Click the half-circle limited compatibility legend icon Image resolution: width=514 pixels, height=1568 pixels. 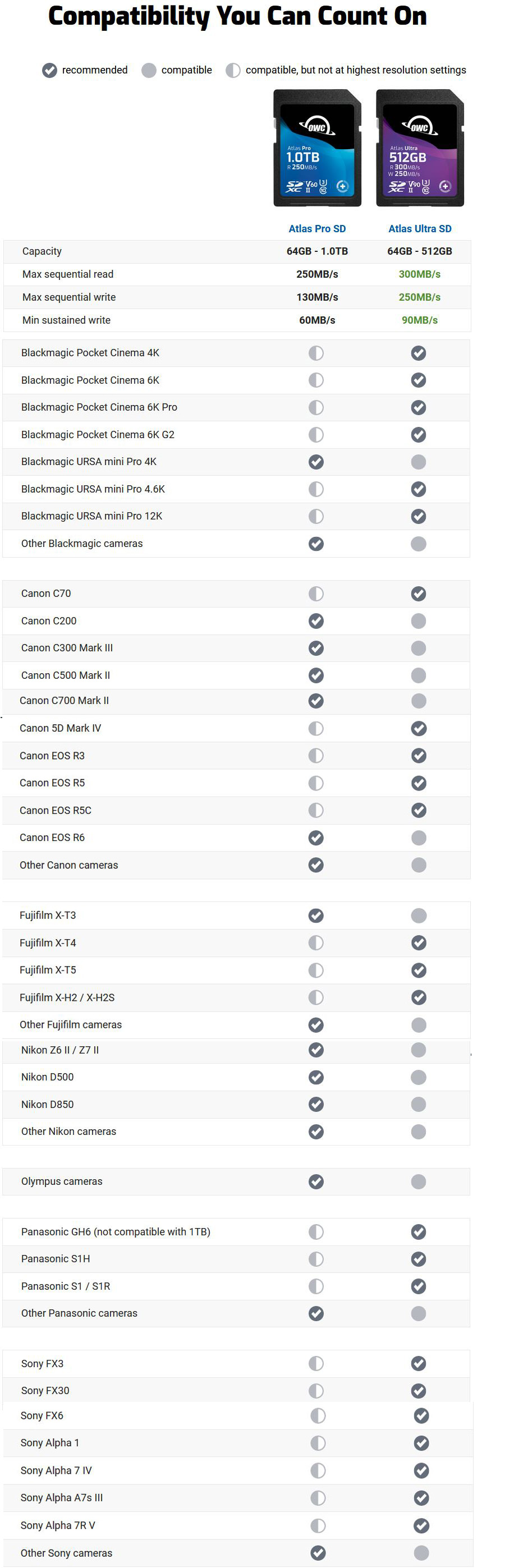[x=233, y=71]
